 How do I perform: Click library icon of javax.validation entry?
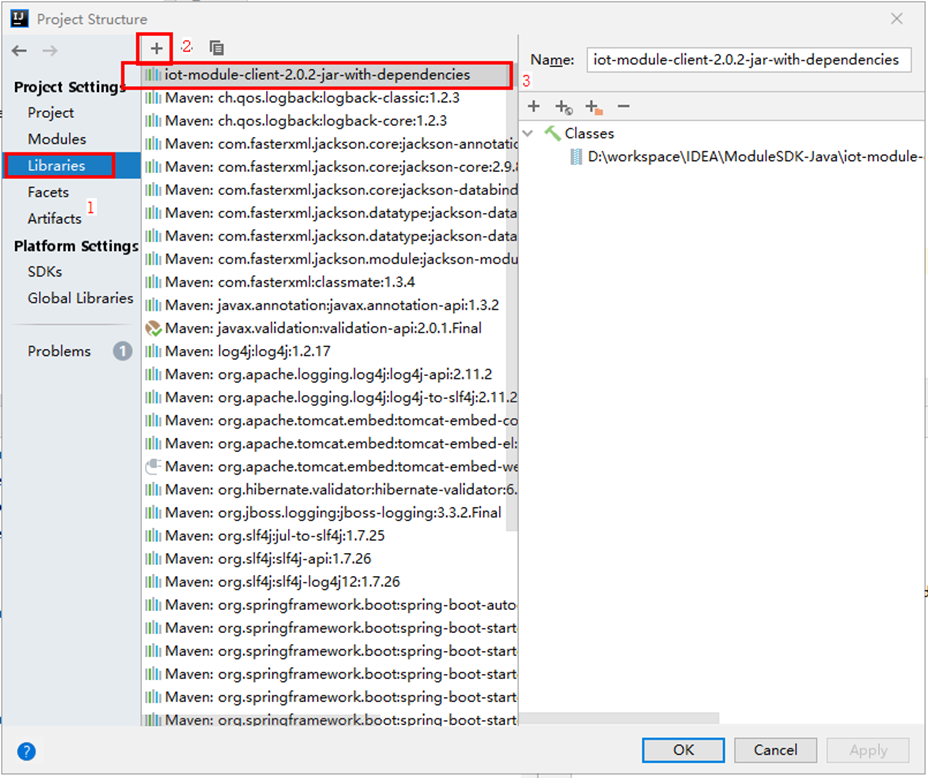[x=153, y=328]
